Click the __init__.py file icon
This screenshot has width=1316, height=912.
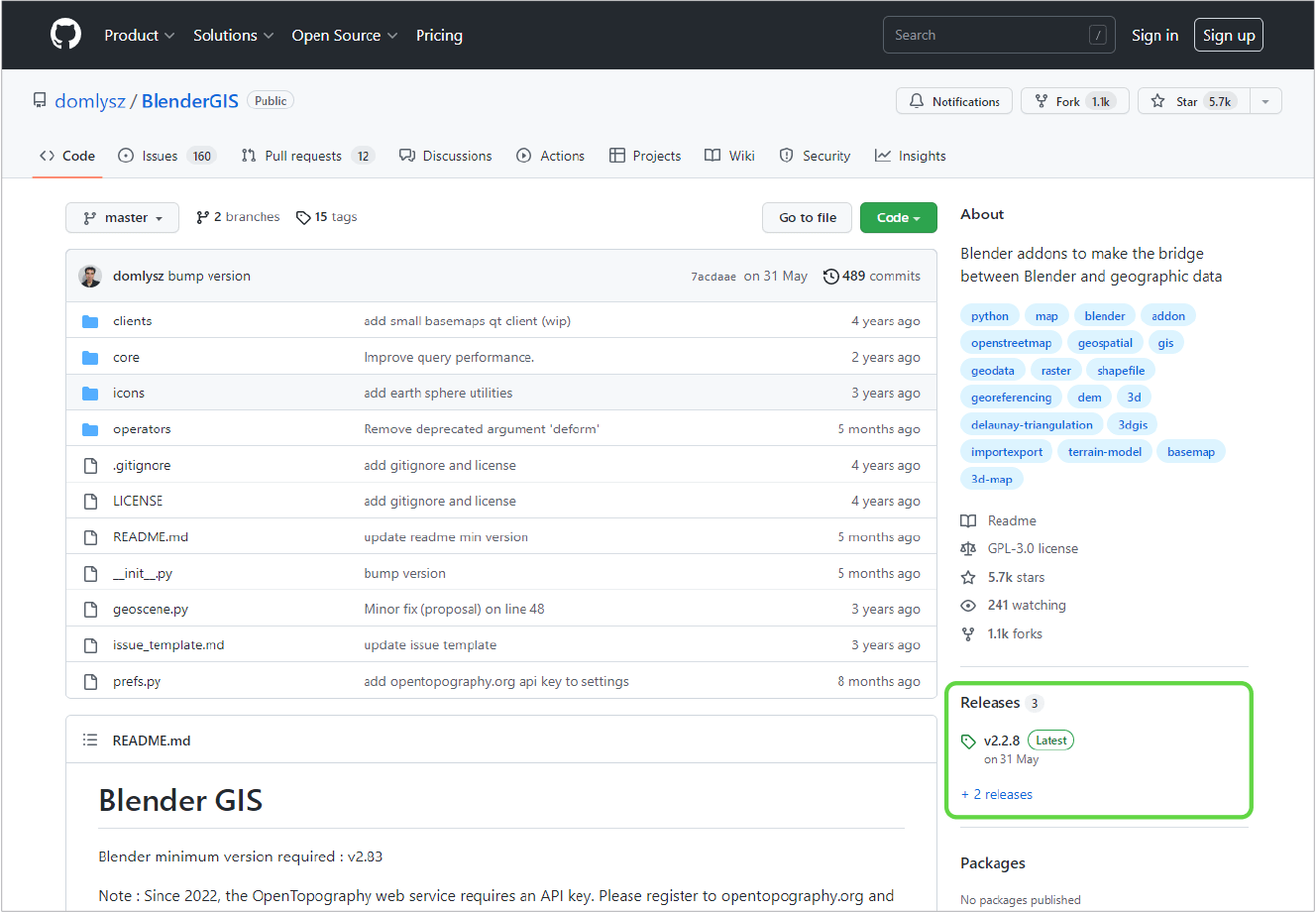click(90, 574)
